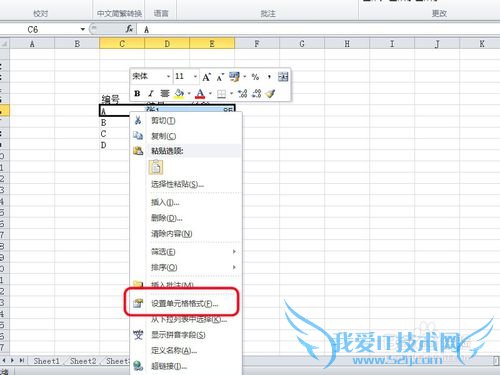The width and height of the screenshot is (500, 375).
Task: Select column H header
Action: [347, 44]
